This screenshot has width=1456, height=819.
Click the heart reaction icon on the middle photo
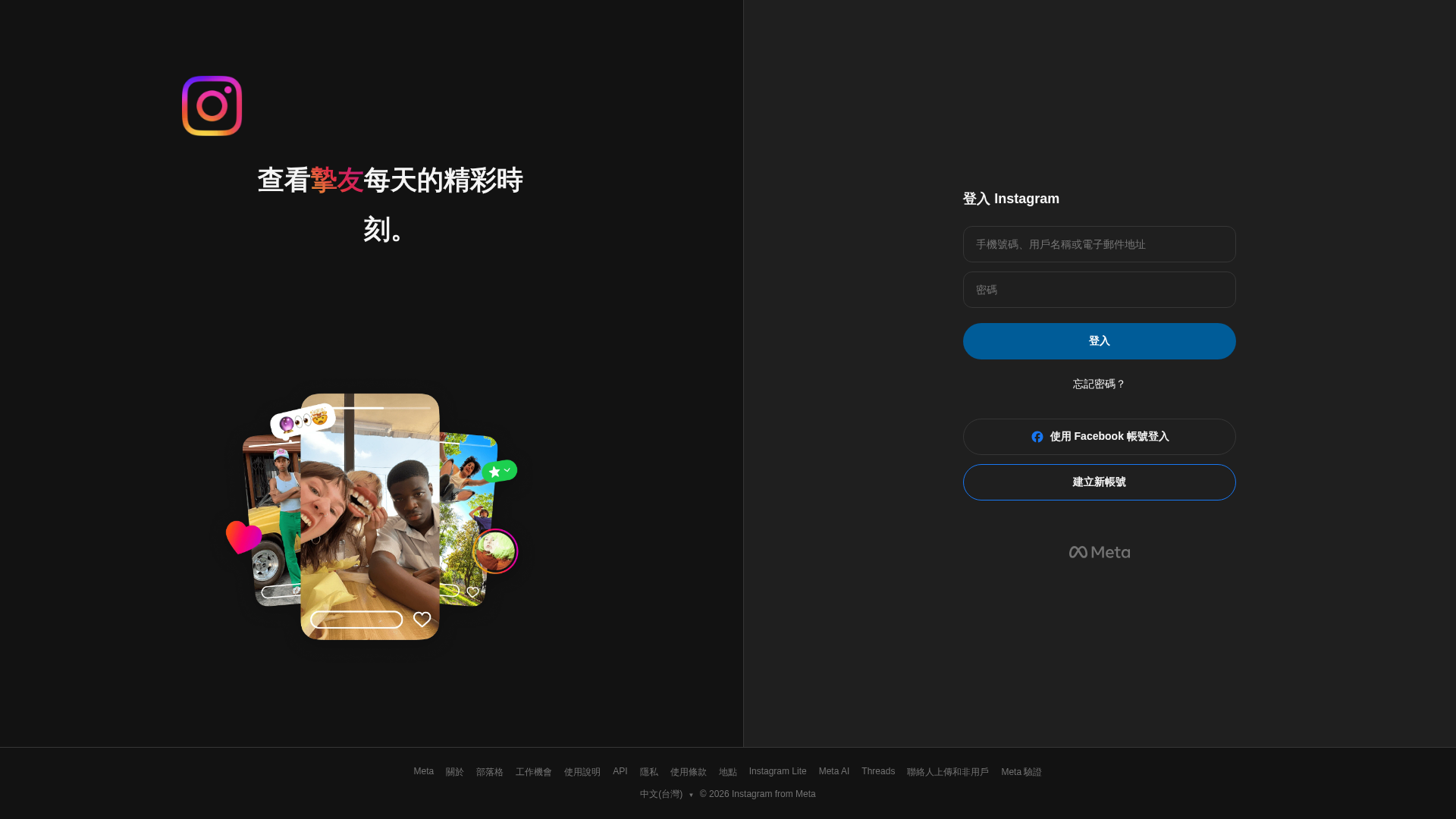click(x=422, y=620)
